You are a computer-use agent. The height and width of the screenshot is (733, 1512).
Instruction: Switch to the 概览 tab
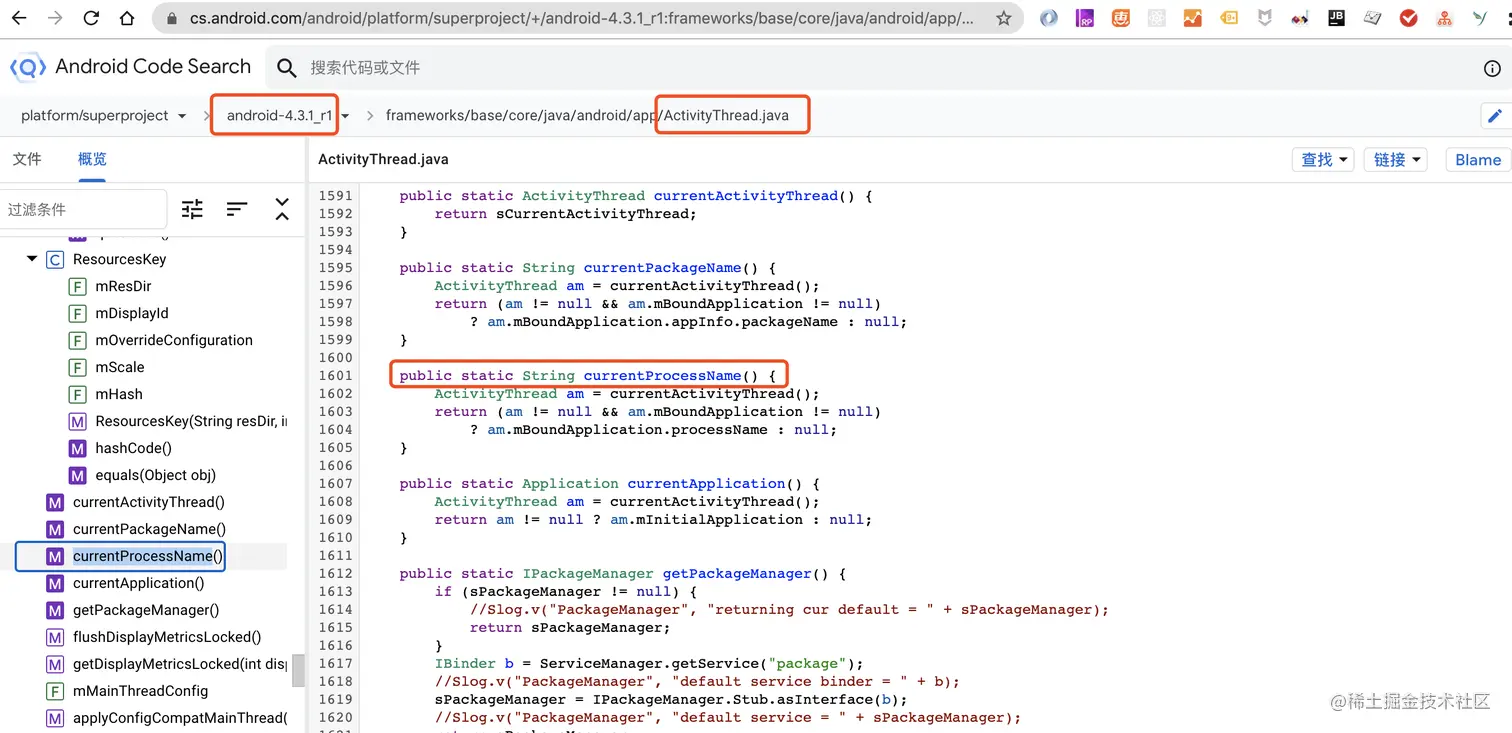point(92,159)
